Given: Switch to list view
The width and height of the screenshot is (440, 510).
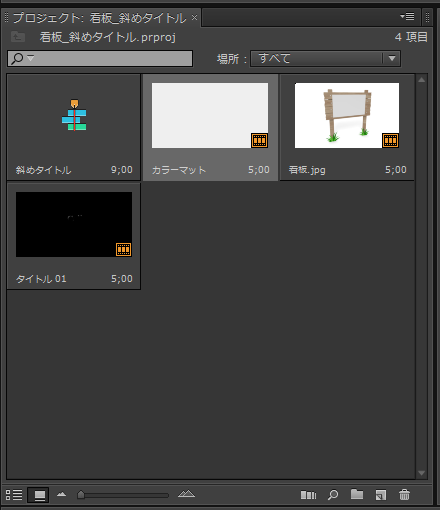Looking at the screenshot, I should tap(14, 495).
